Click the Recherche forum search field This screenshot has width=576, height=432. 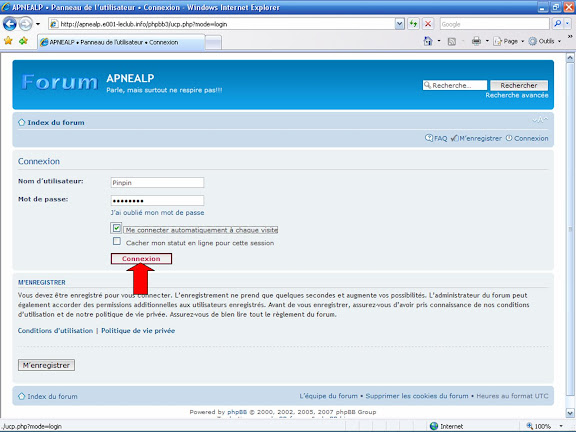pos(455,85)
